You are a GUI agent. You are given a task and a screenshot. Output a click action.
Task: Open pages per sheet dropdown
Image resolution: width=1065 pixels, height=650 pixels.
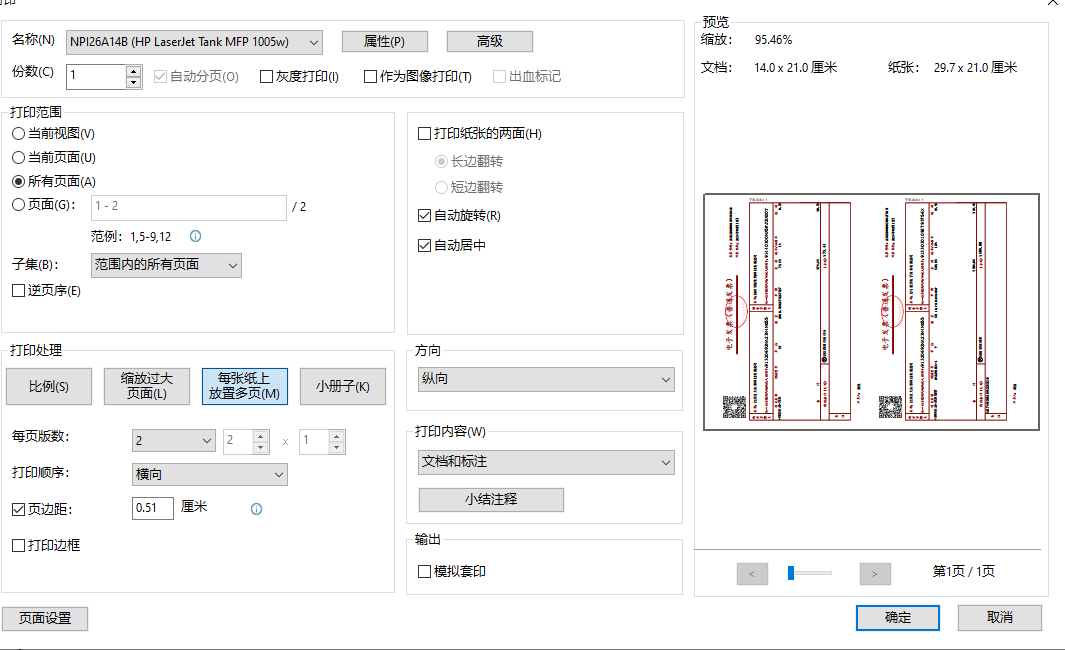173,441
